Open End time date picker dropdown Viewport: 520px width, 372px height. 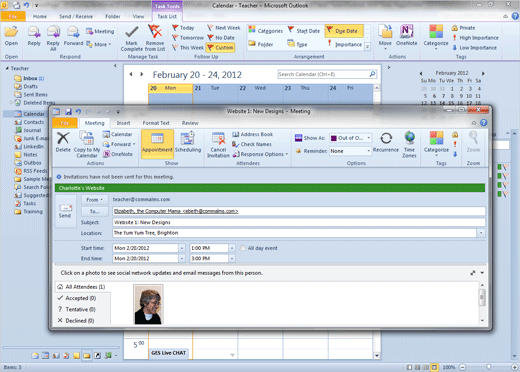(182, 258)
